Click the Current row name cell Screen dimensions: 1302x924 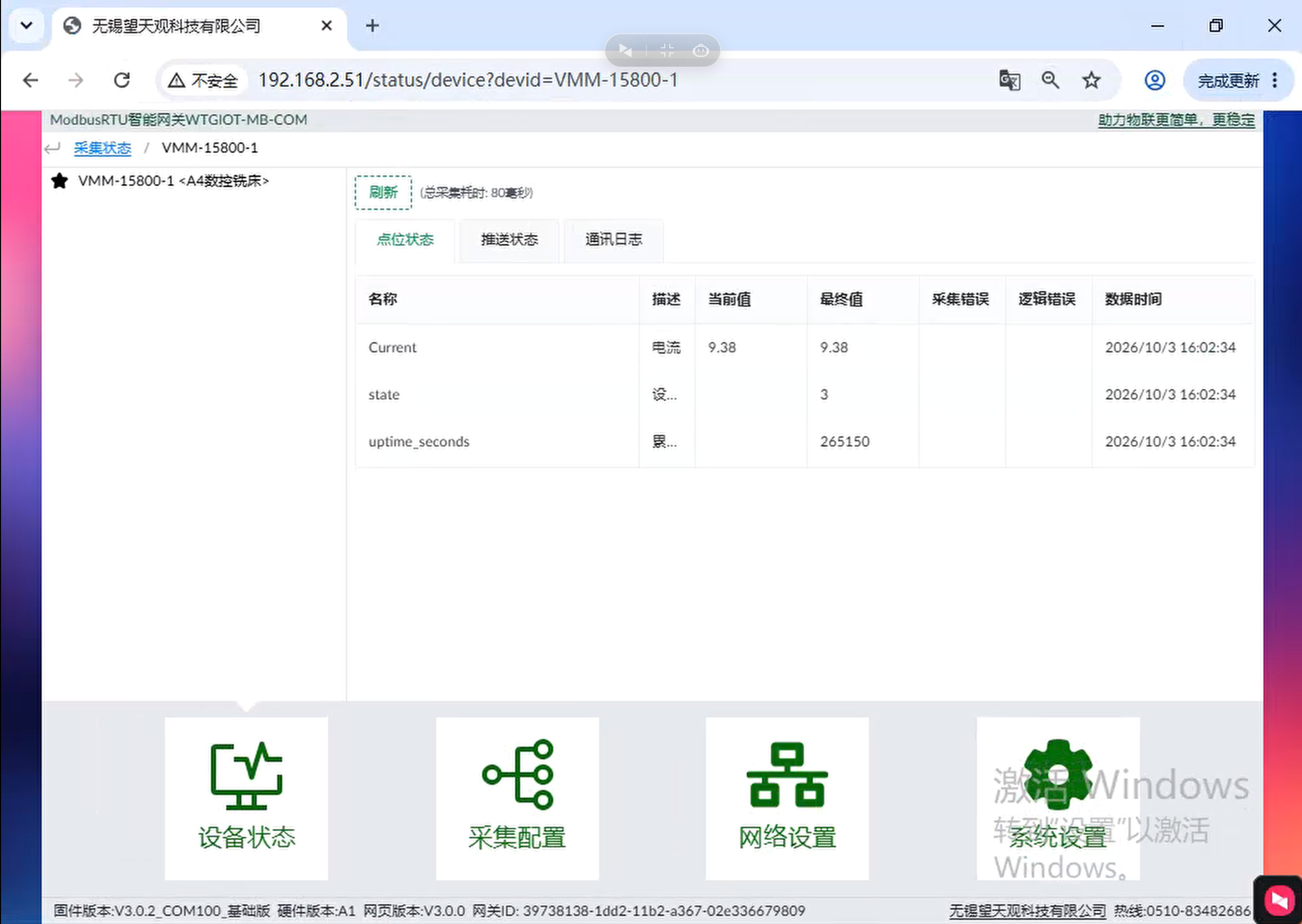(x=497, y=348)
